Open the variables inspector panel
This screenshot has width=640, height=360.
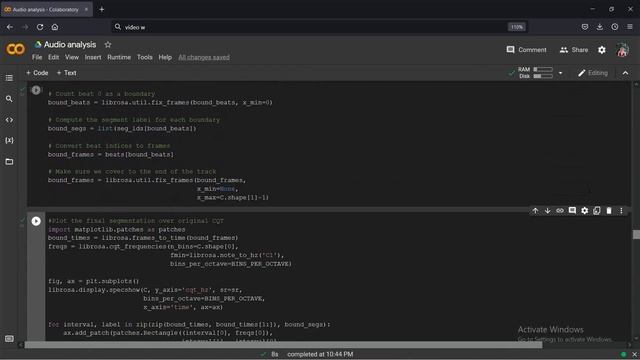point(9,140)
